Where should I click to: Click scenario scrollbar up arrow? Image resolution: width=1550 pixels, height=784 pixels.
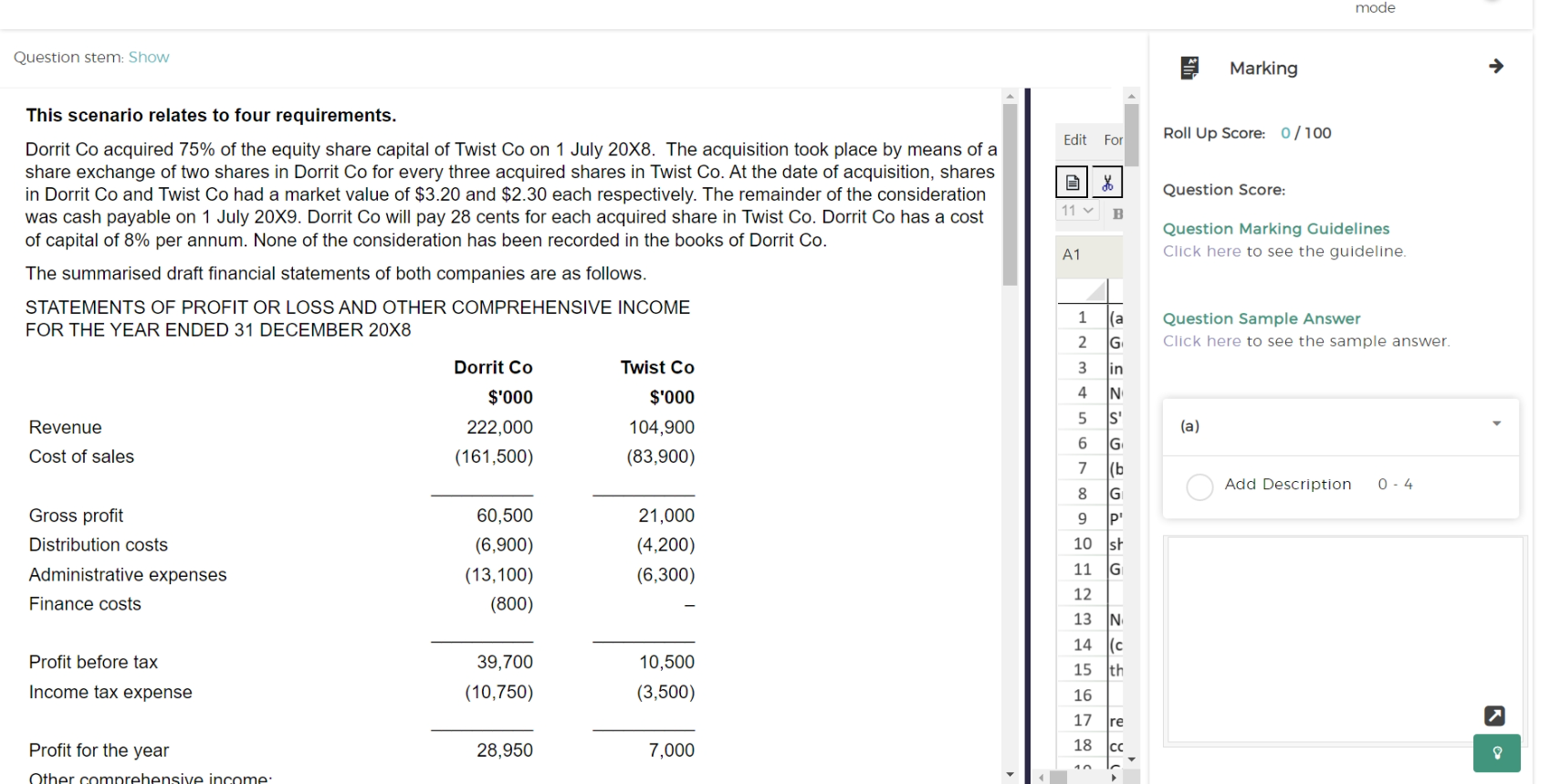tap(1010, 96)
